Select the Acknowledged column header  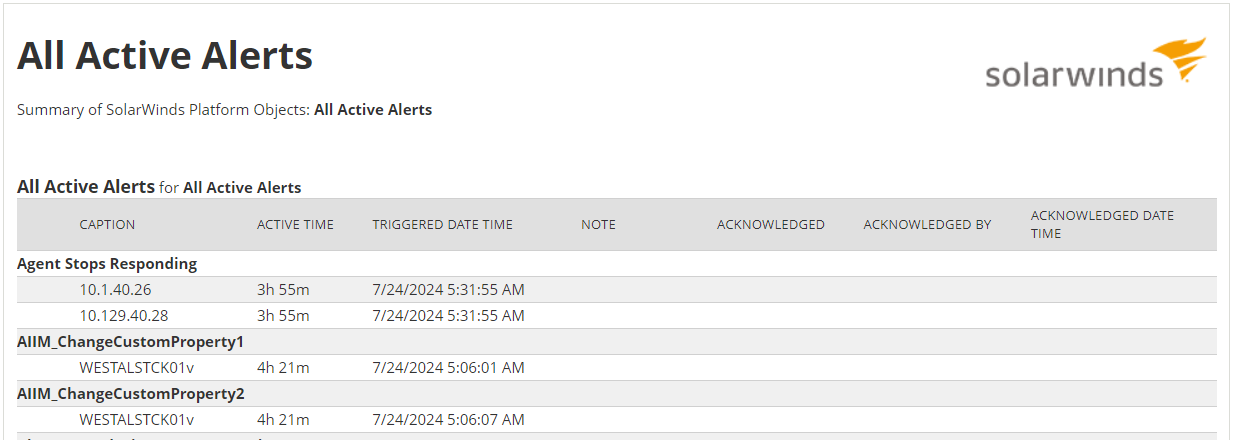point(770,225)
